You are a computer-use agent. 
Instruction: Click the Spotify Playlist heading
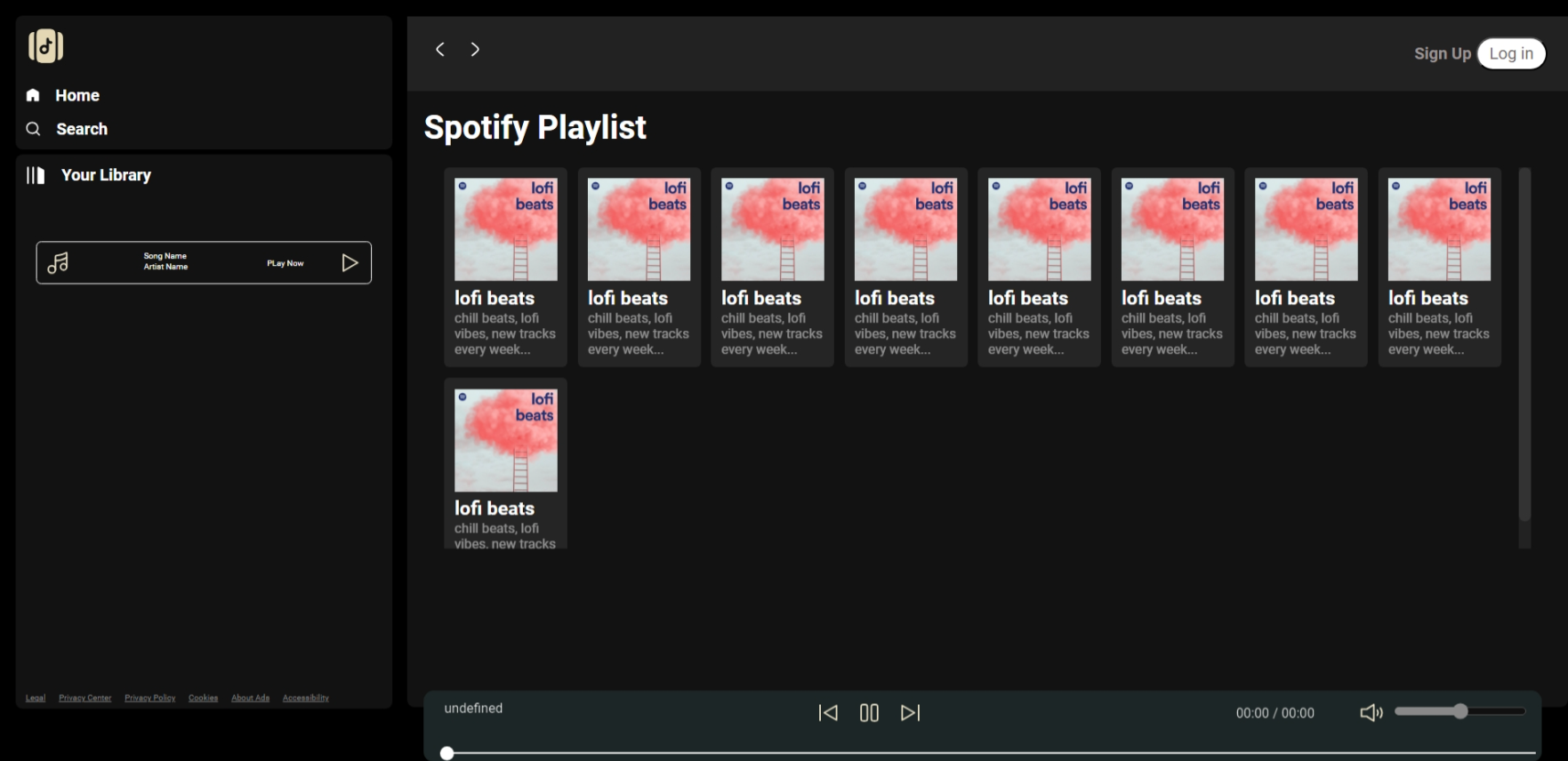[535, 127]
